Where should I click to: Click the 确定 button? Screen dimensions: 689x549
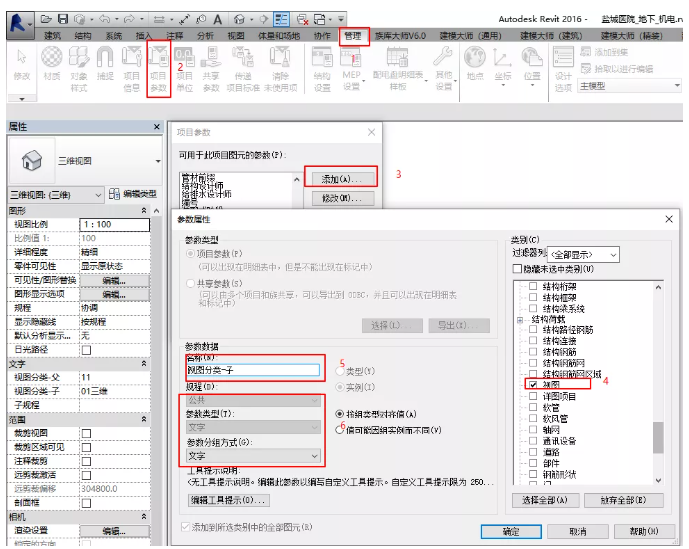[511, 531]
